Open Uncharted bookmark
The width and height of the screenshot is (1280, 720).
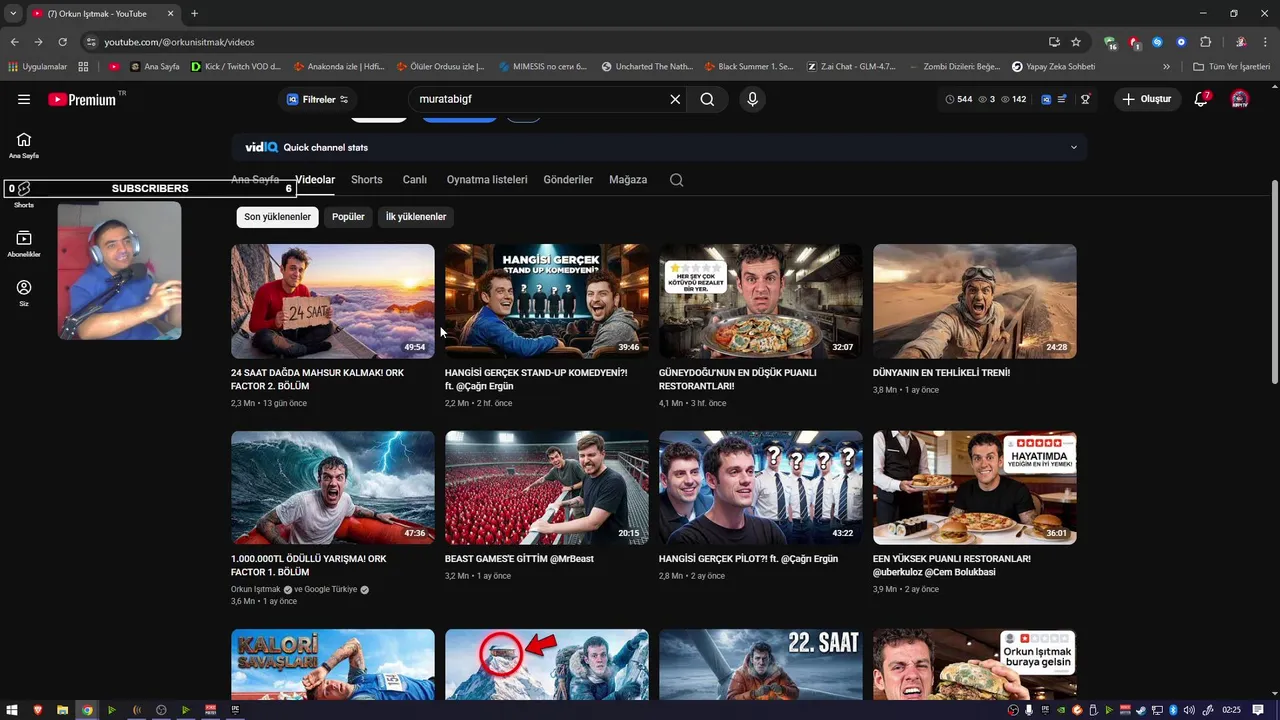click(x=647, y=67)
